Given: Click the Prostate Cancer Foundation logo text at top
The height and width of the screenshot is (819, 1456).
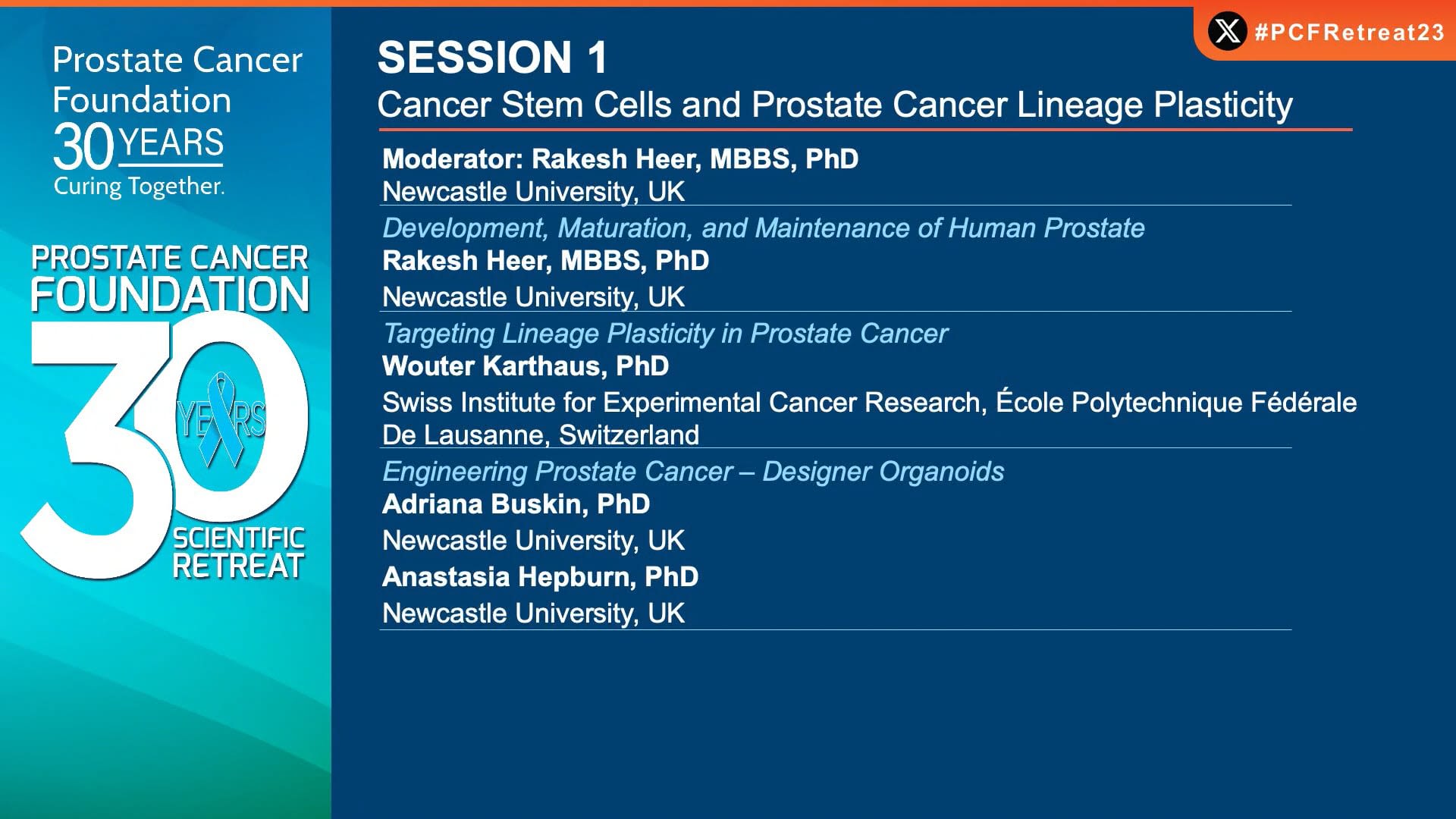Looking at the screenshot, I should (x=177, y=80).
